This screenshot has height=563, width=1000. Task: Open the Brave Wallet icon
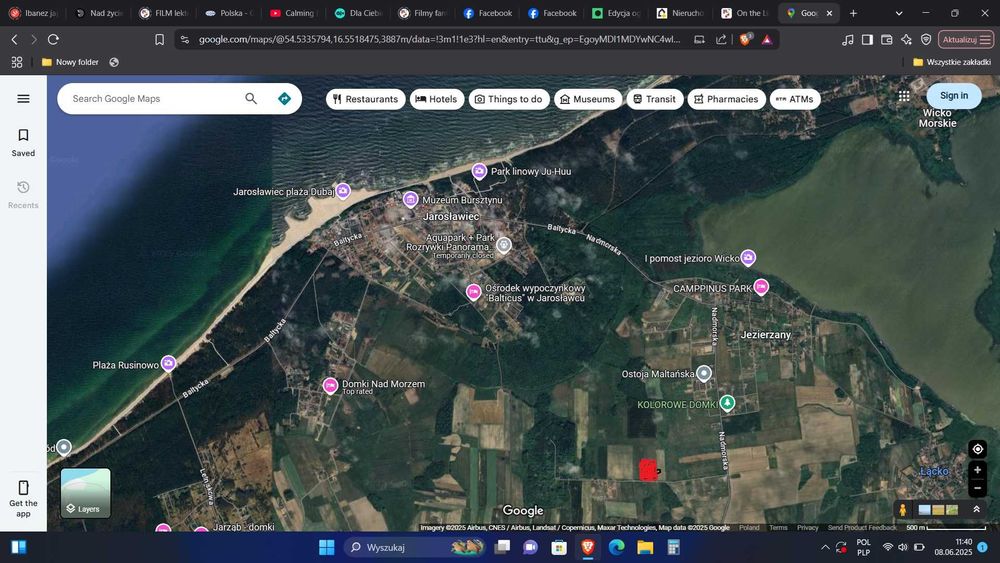(x=886, y=40)
